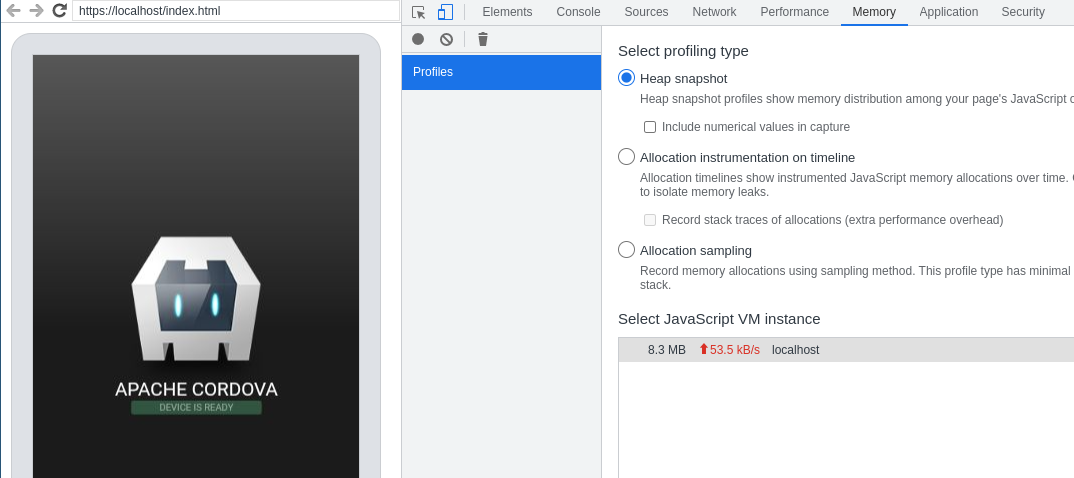Select the localhost JavaScript VM instance row
This screenshot has width=1074, height=478.
pyautogui.click(x=846, y=350)
